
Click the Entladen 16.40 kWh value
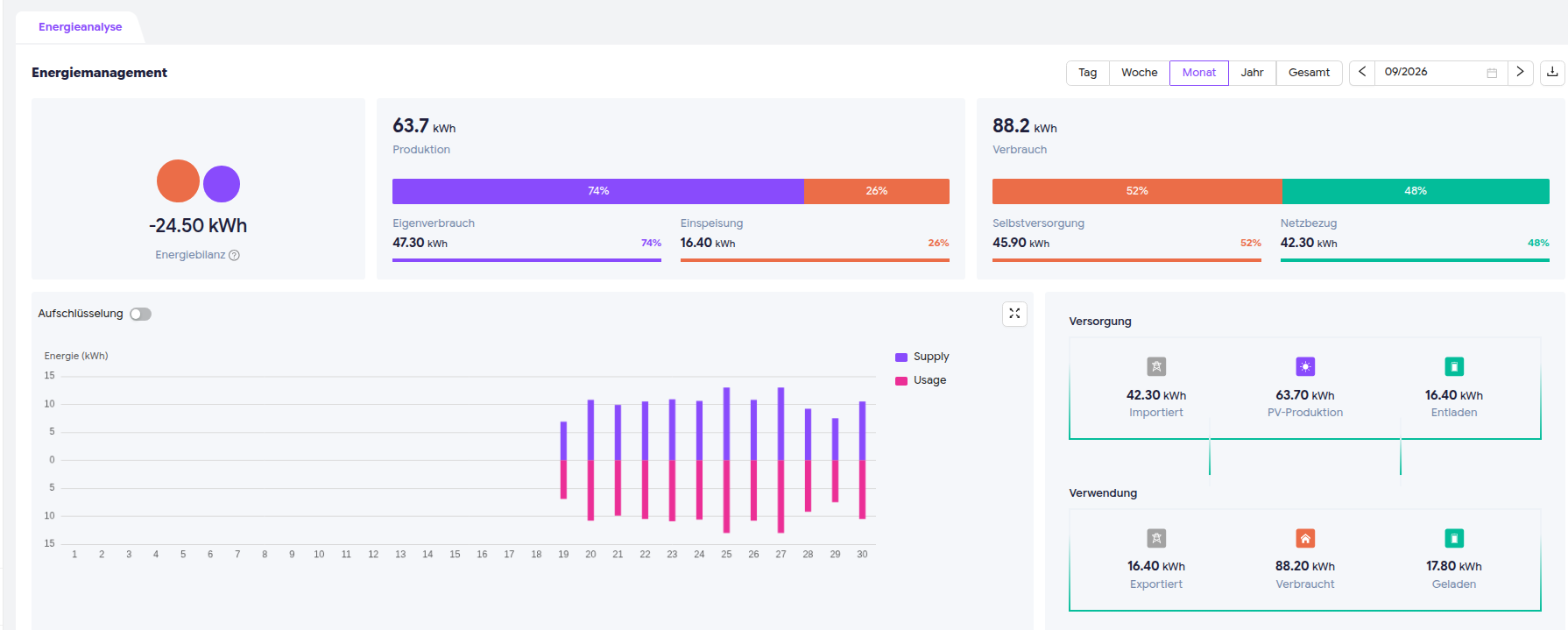tap(1454, 395)
